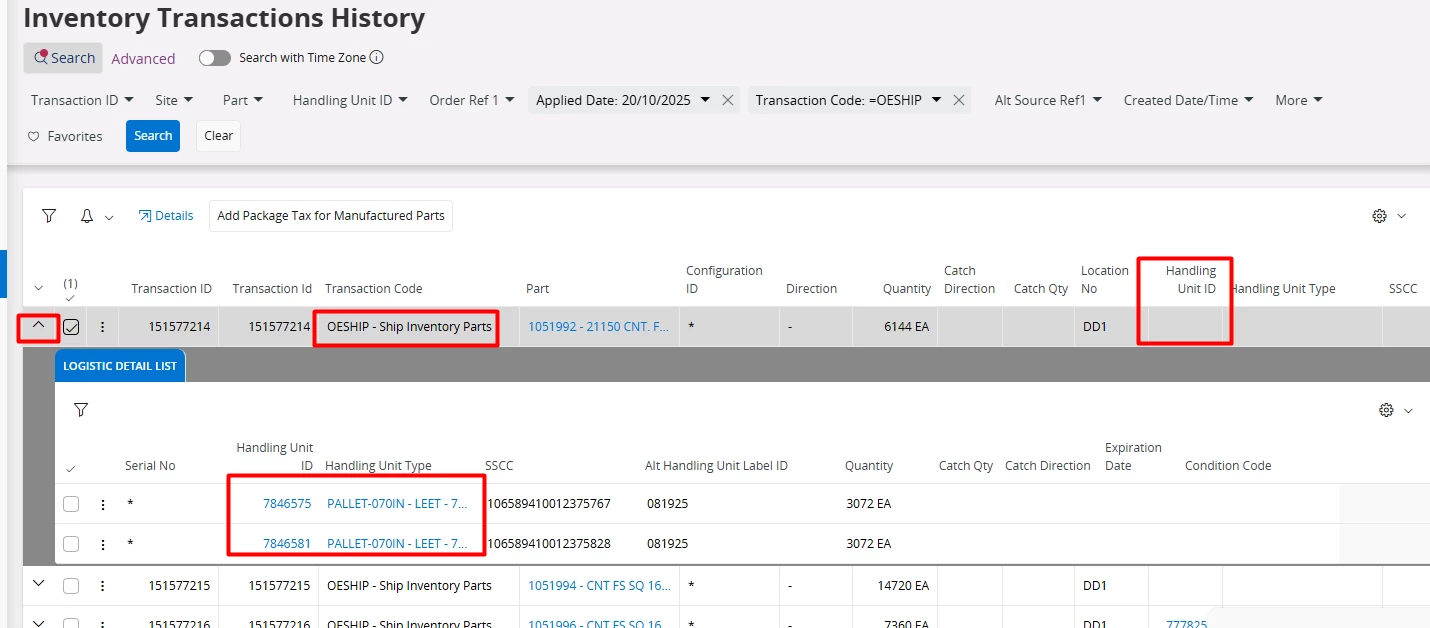Viewport: 1430px width, 628px height.
Task: Click the Location No column header
Action: click(x=1105, y=280)
